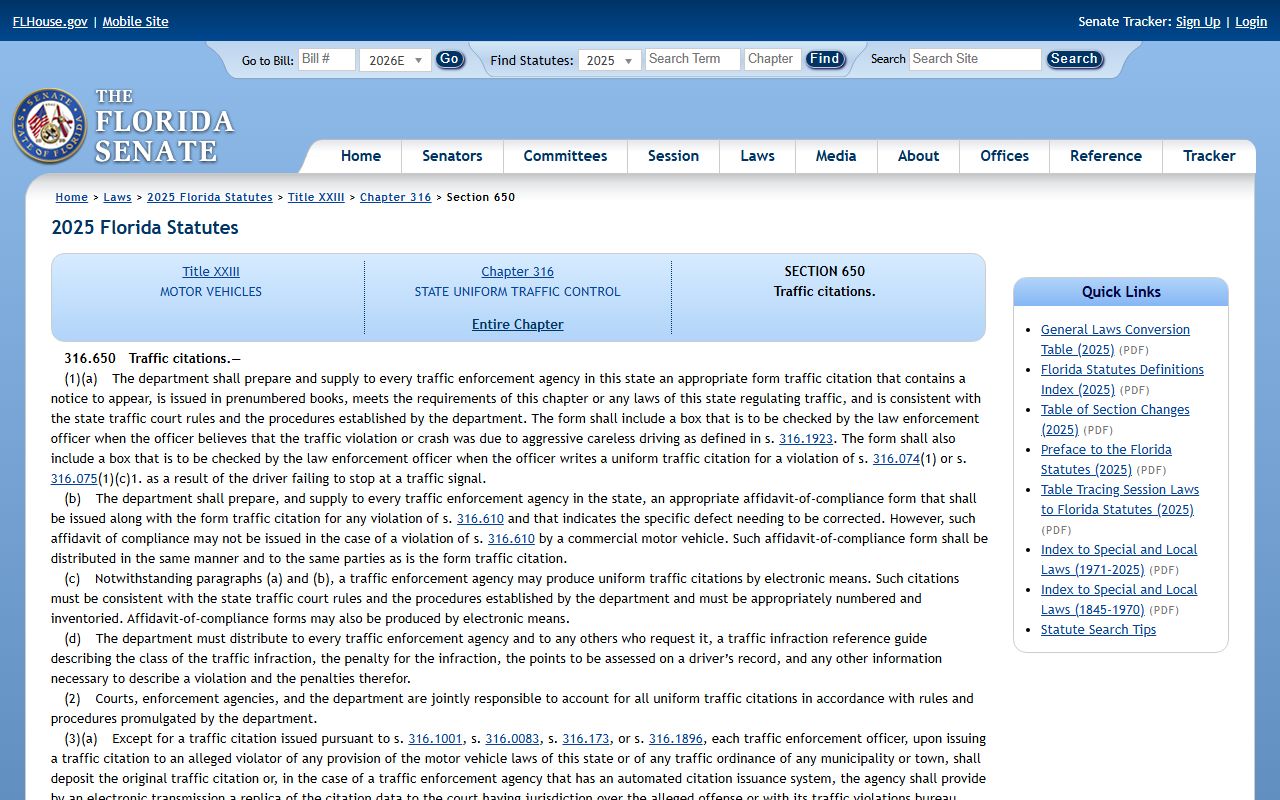This screenshot has height=800, width=1280.
Task: Open statute reference 316.074 link
Action: 896,458
